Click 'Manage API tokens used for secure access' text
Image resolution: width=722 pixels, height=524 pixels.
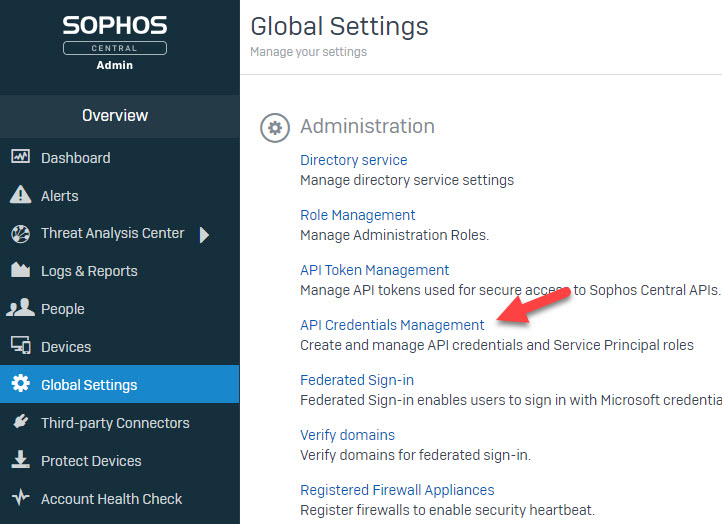(510, 290)
